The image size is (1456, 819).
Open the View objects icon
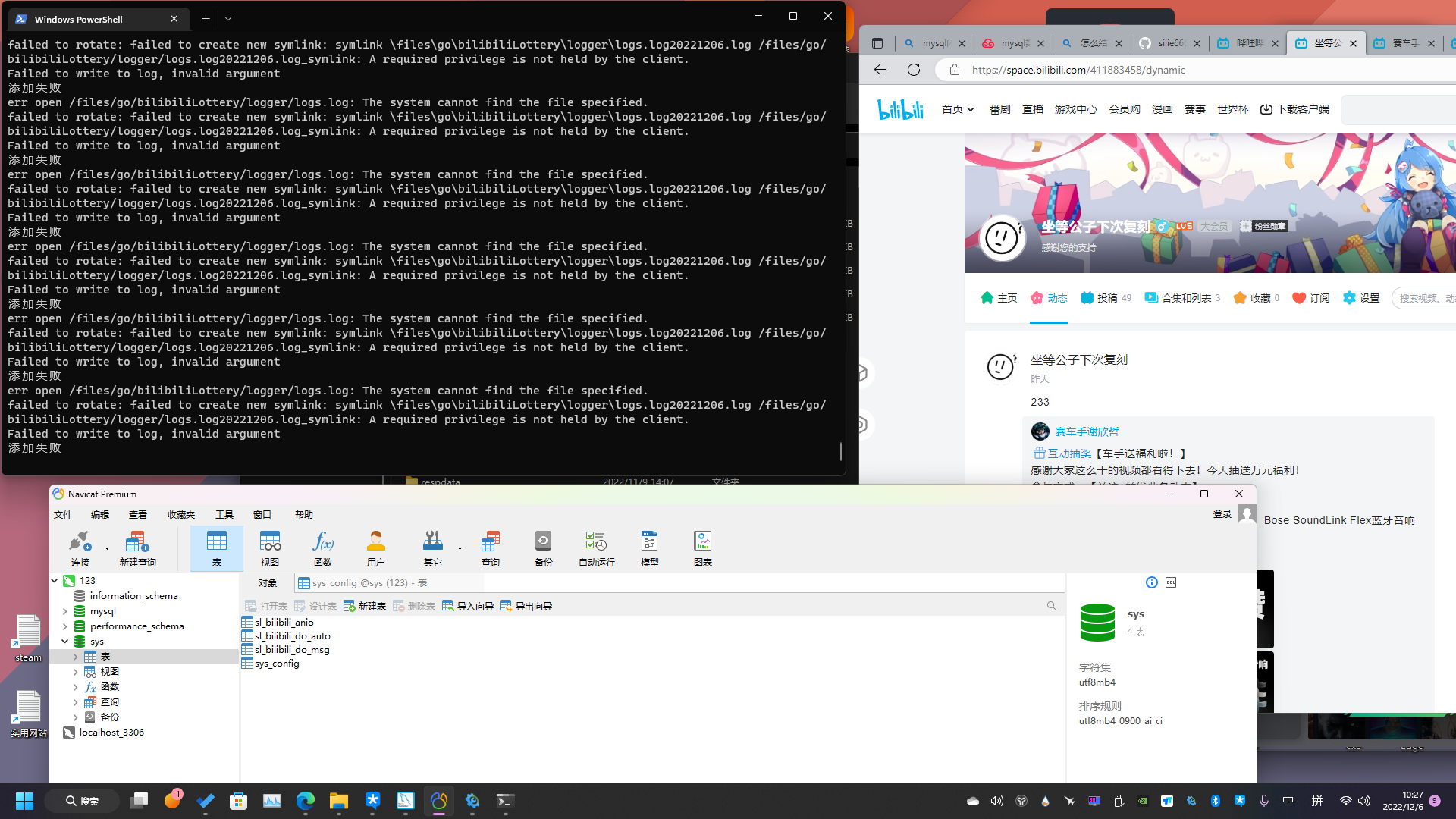[x=270, y=548]
